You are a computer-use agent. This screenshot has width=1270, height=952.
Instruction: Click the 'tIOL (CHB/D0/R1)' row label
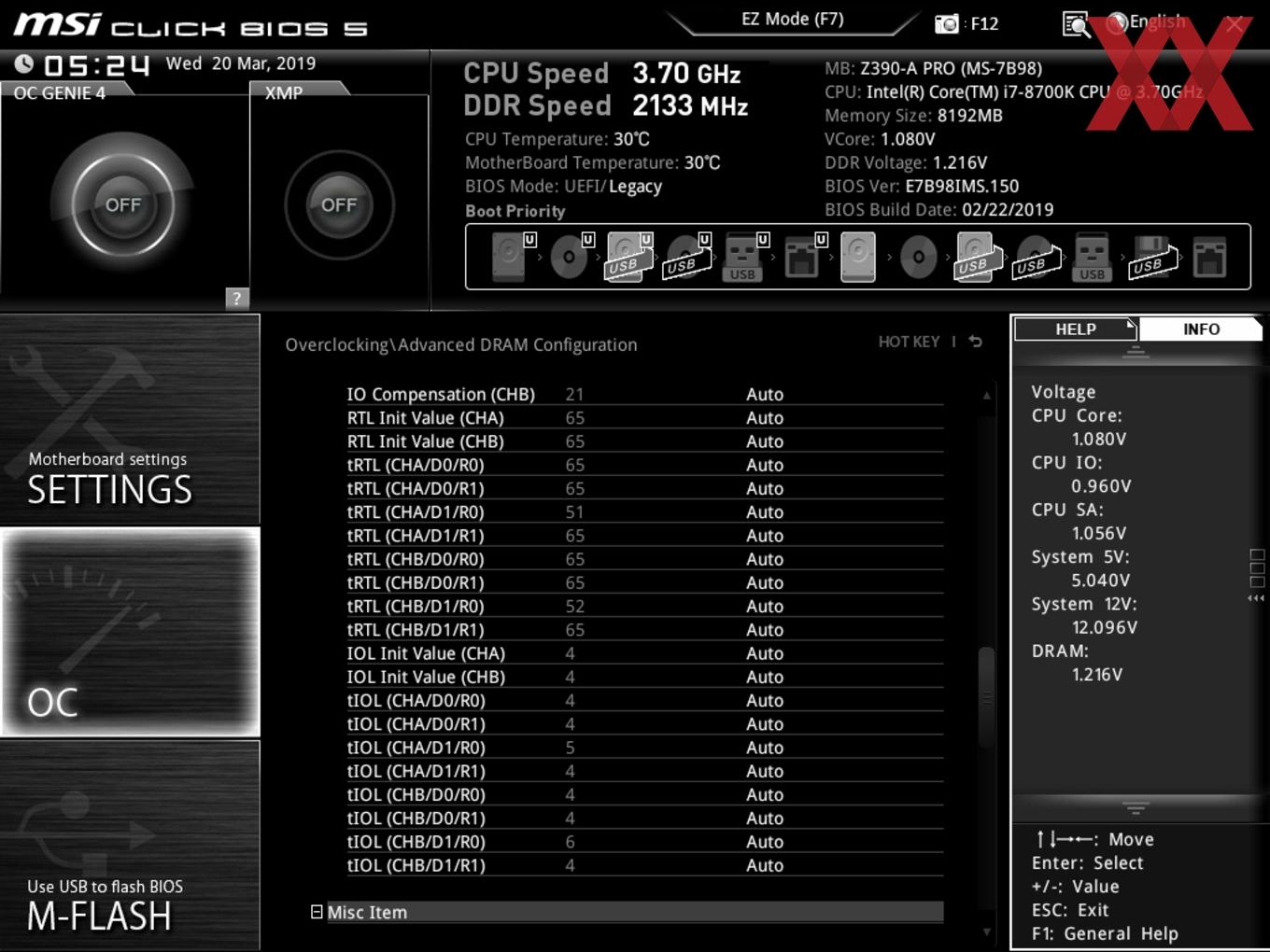tap(416, 818)
